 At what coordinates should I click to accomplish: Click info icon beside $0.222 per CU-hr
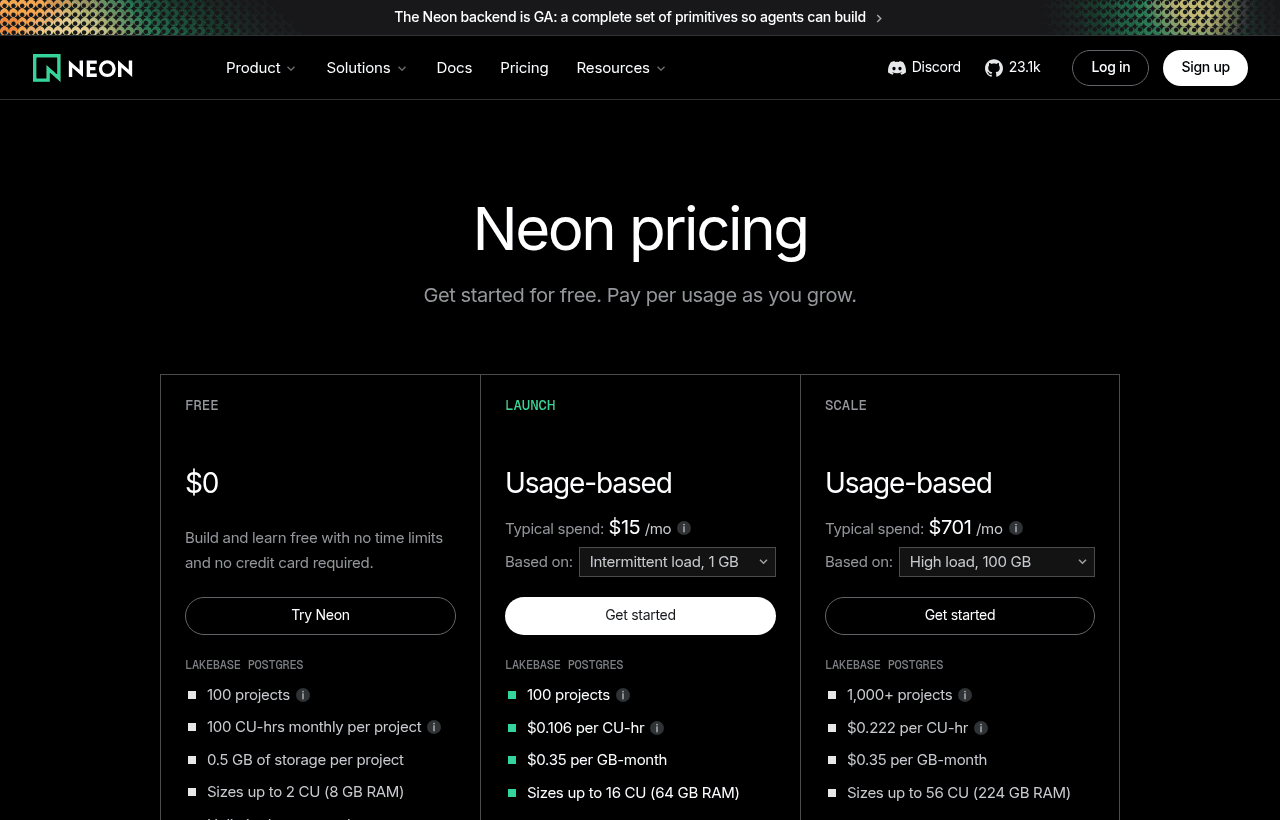[981, 728]
